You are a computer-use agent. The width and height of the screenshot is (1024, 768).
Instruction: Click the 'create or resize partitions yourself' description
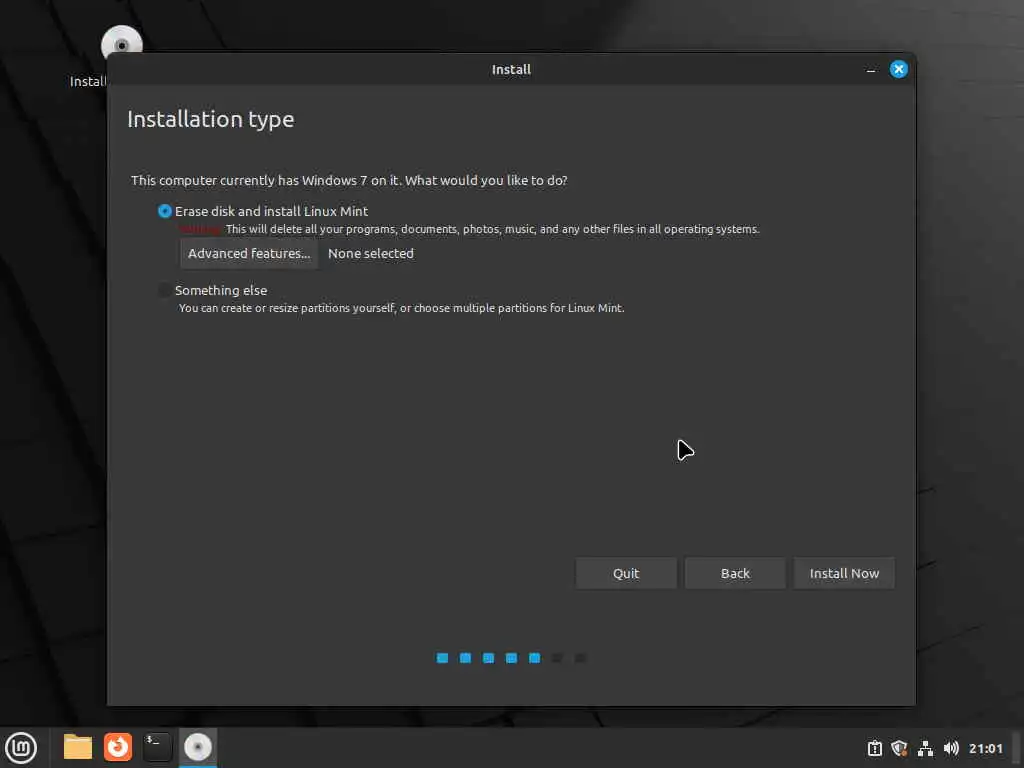[402, 308]
